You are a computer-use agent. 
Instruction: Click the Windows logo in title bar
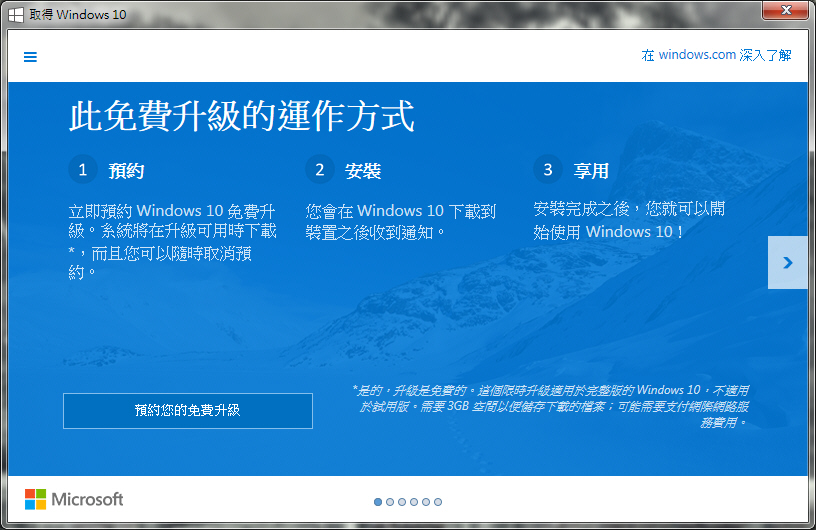(17, 15)
